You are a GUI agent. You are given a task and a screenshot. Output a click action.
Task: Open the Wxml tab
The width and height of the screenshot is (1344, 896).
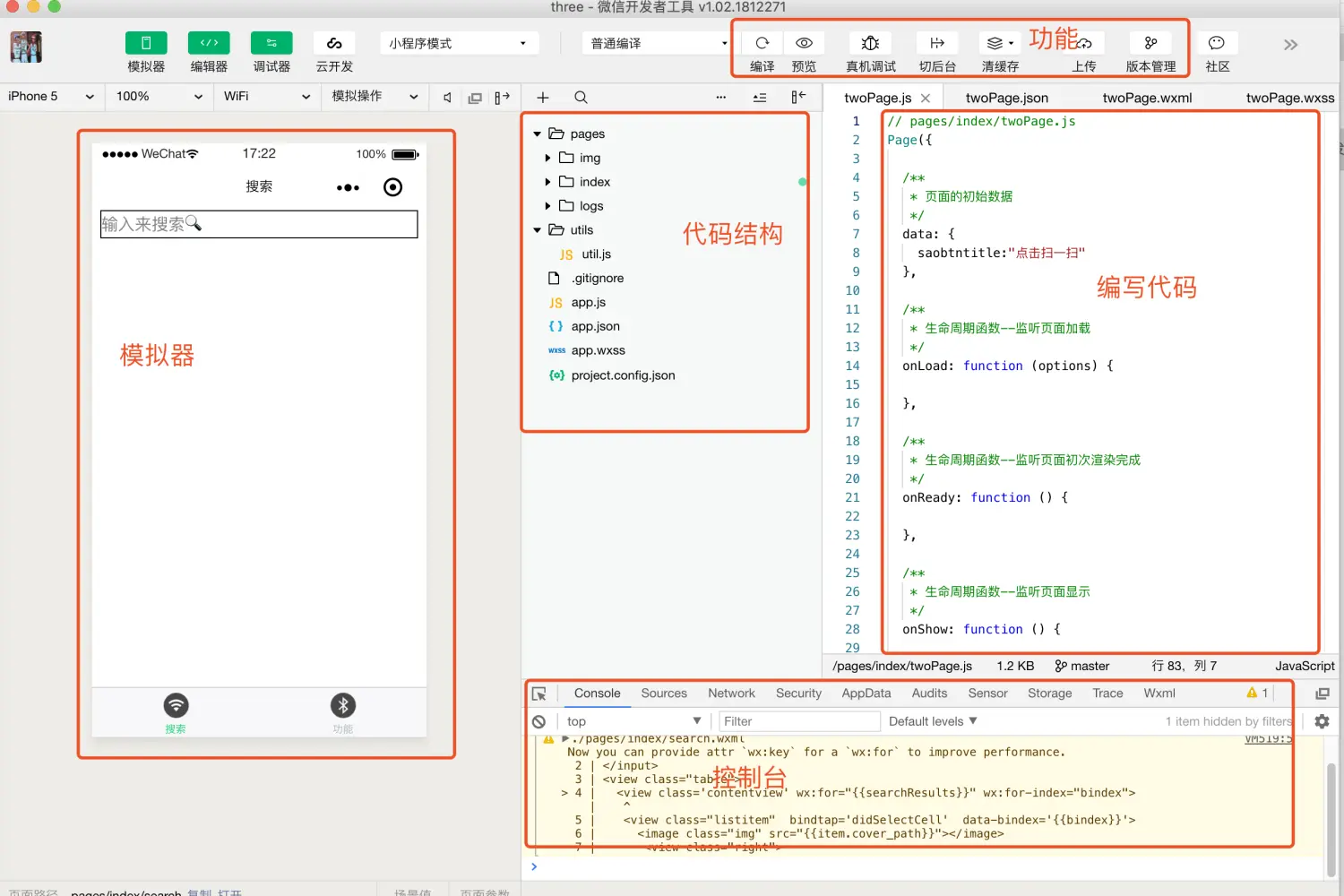click(x=1159, y=694)
